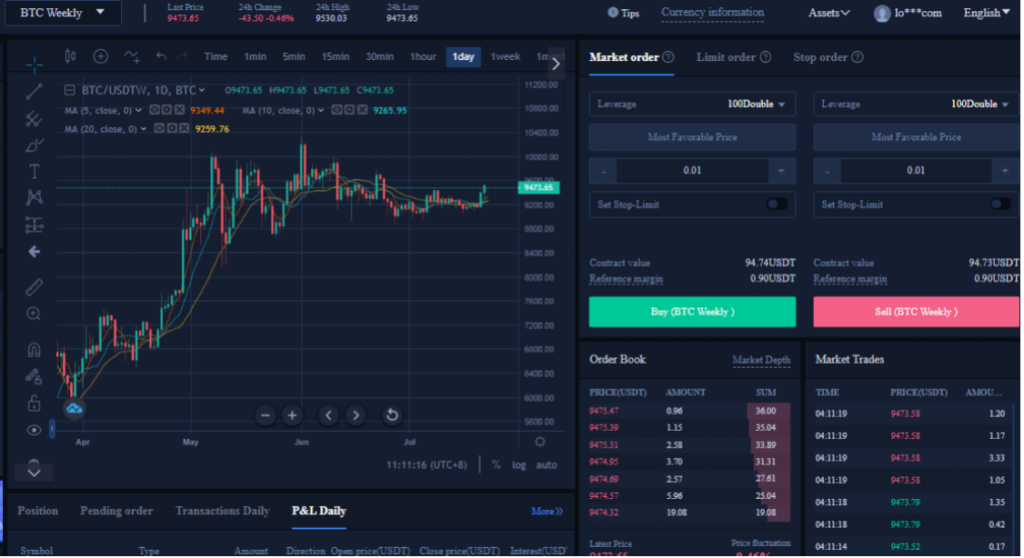Open the Tips info link

click(623, 12)
